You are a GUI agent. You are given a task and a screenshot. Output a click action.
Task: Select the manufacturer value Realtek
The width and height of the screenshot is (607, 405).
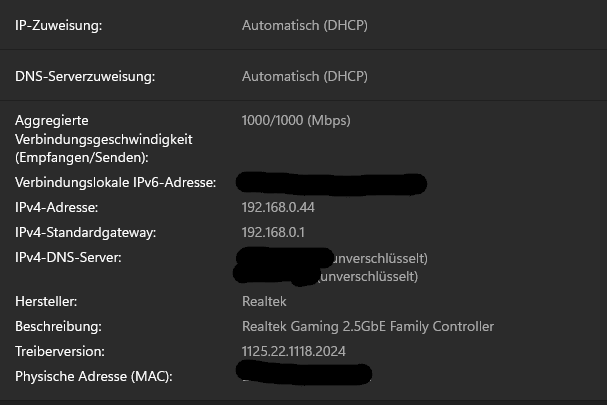click(264, 301)
